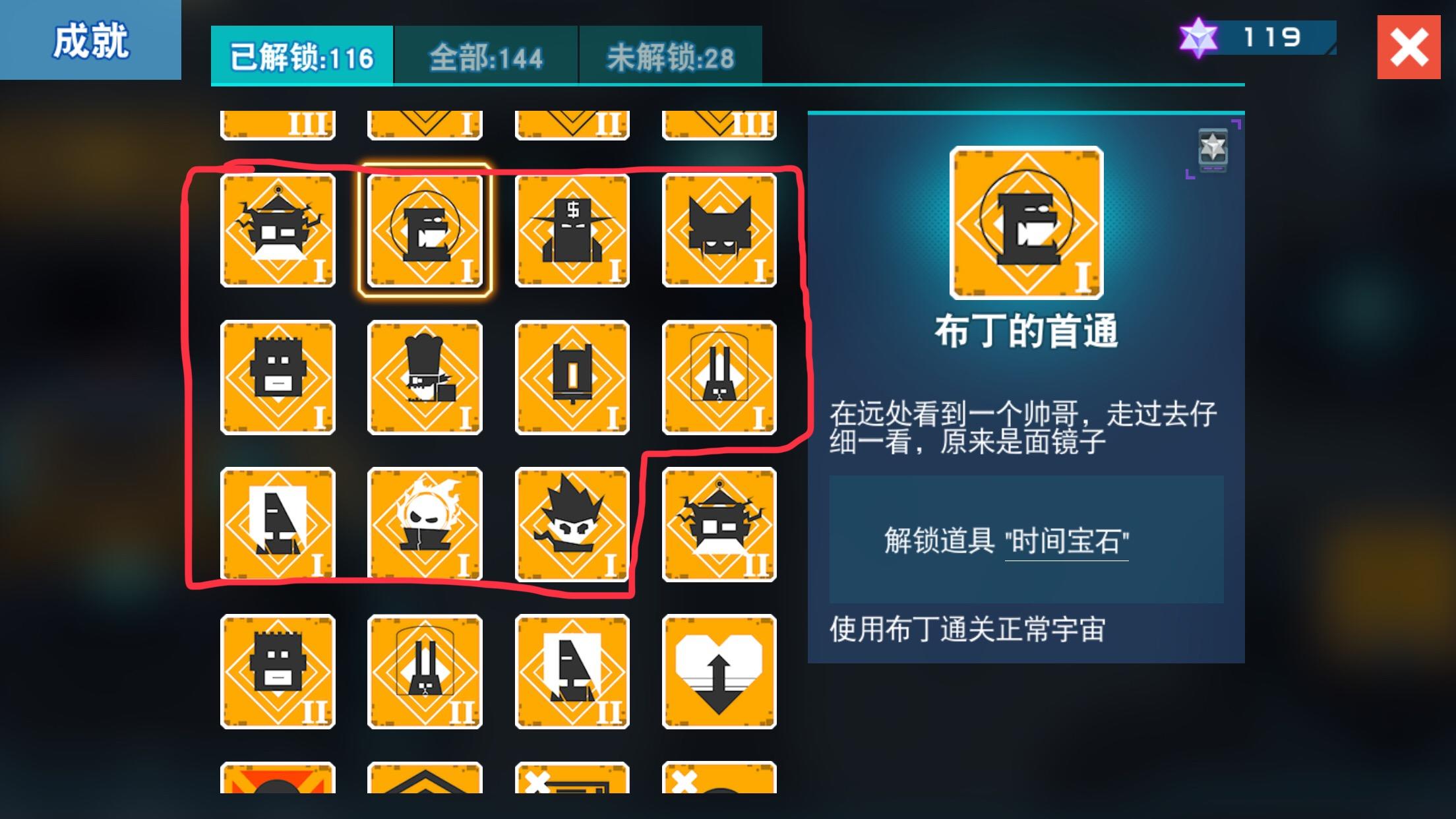Tap the star card icon in detail panel
Screen dimensions: 1456x819
(x=1213, y=150)
